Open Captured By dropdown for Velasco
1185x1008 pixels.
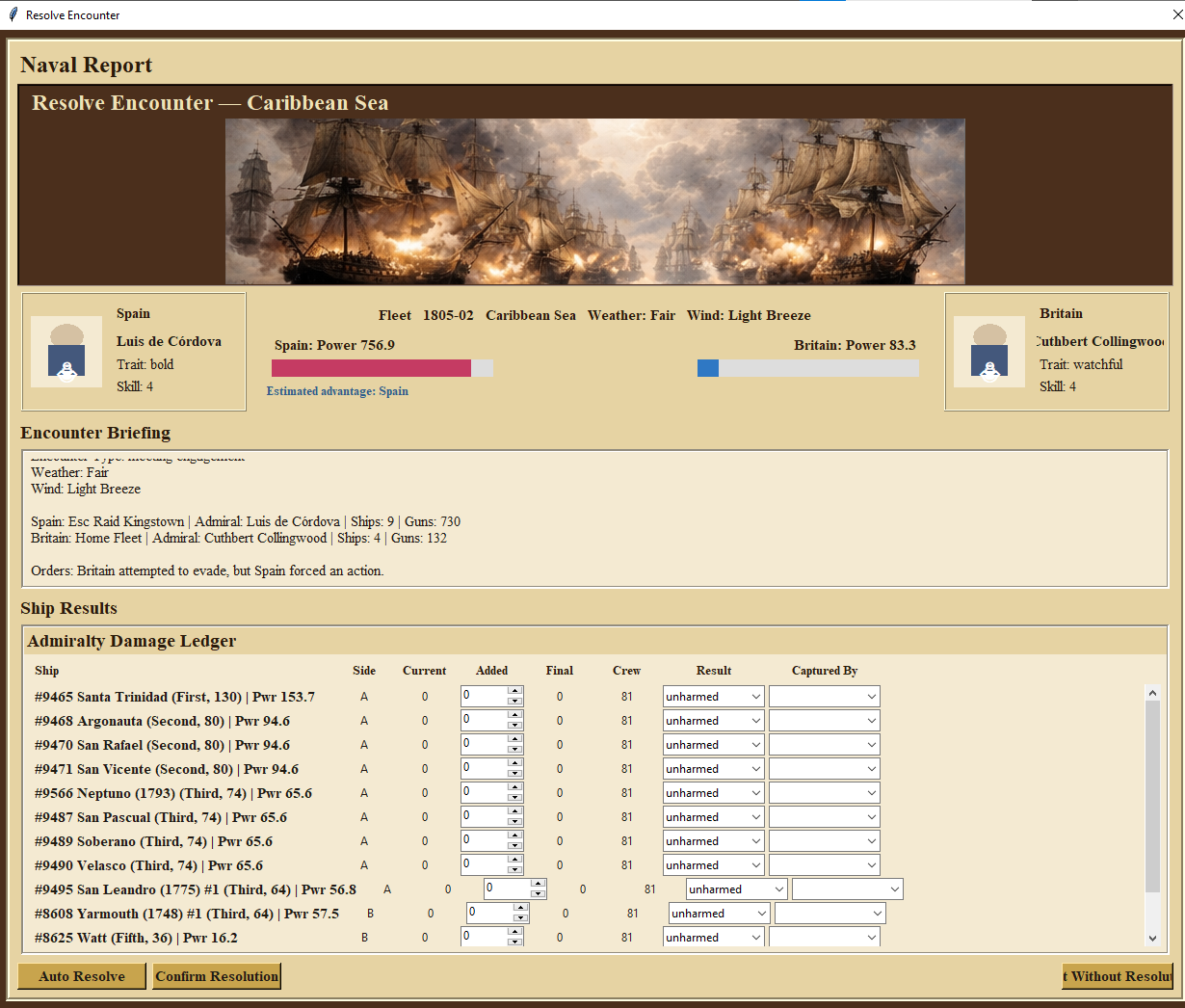tap(824, 865)
